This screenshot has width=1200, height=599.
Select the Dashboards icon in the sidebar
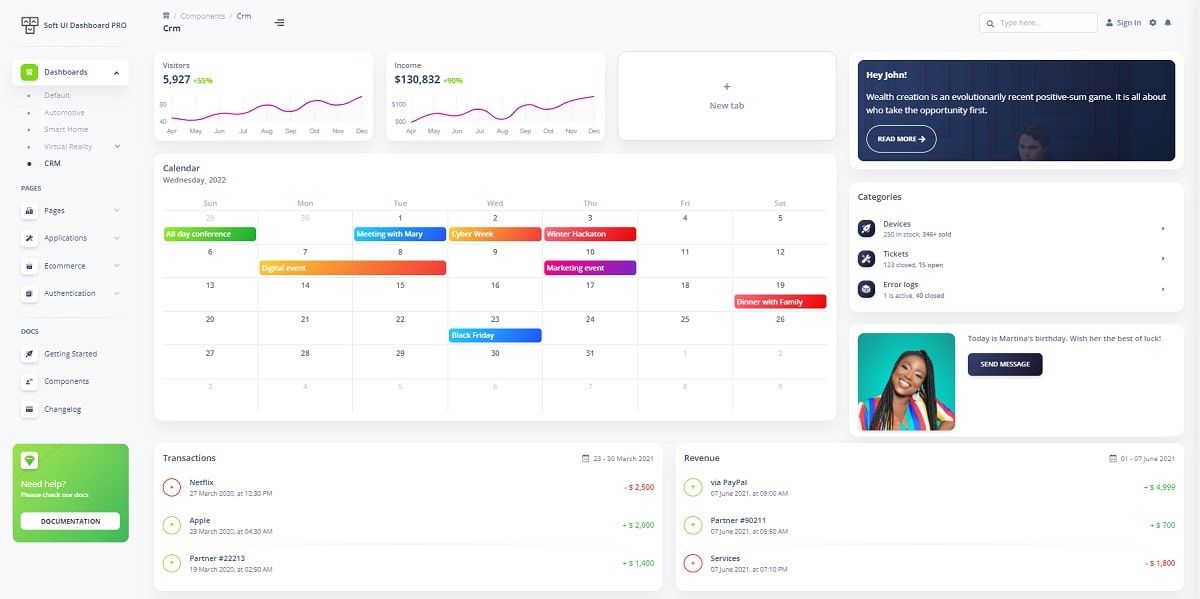(29, 72)
